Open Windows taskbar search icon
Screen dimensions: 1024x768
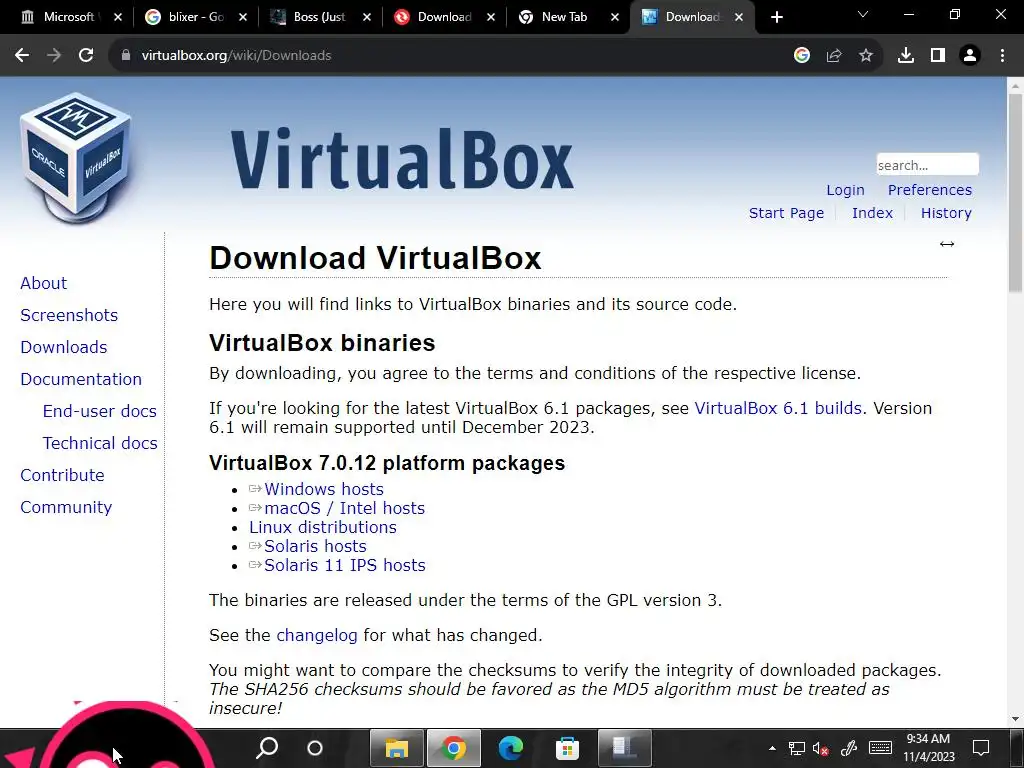(266, 748)
